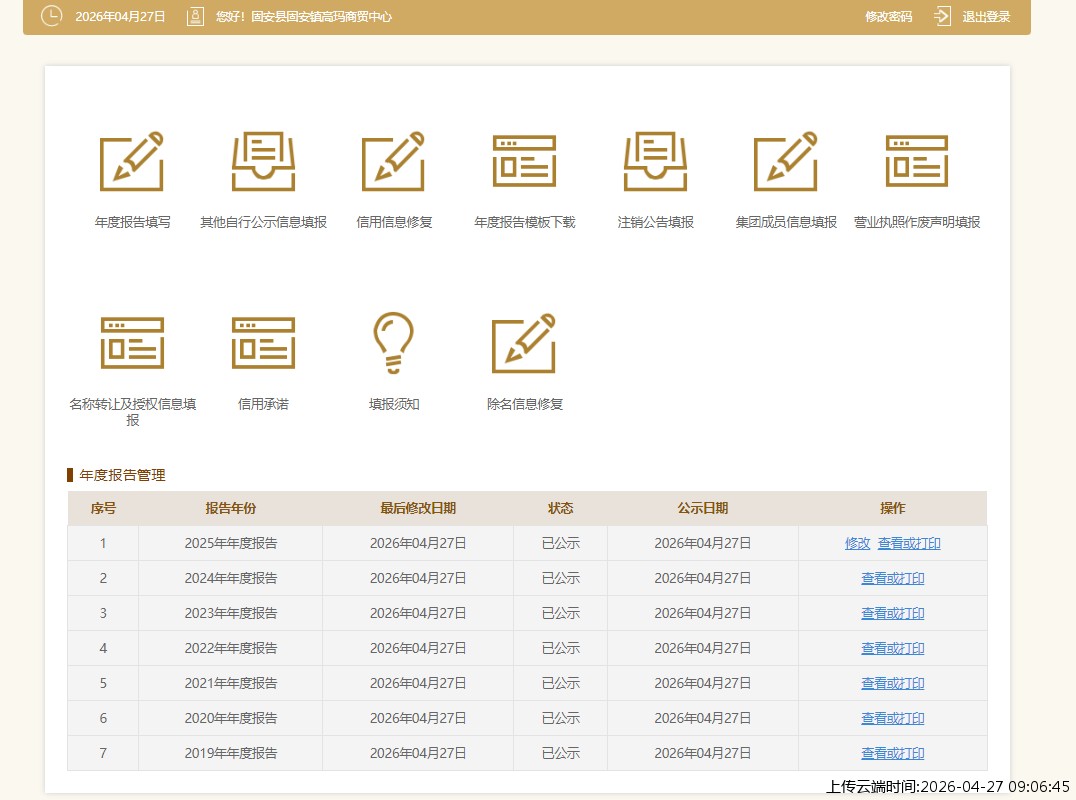The width and height of the screenshot is (1076, 800).
Task: Click the 名称转让及授权信息填报 icon
Action: (132, 343)
